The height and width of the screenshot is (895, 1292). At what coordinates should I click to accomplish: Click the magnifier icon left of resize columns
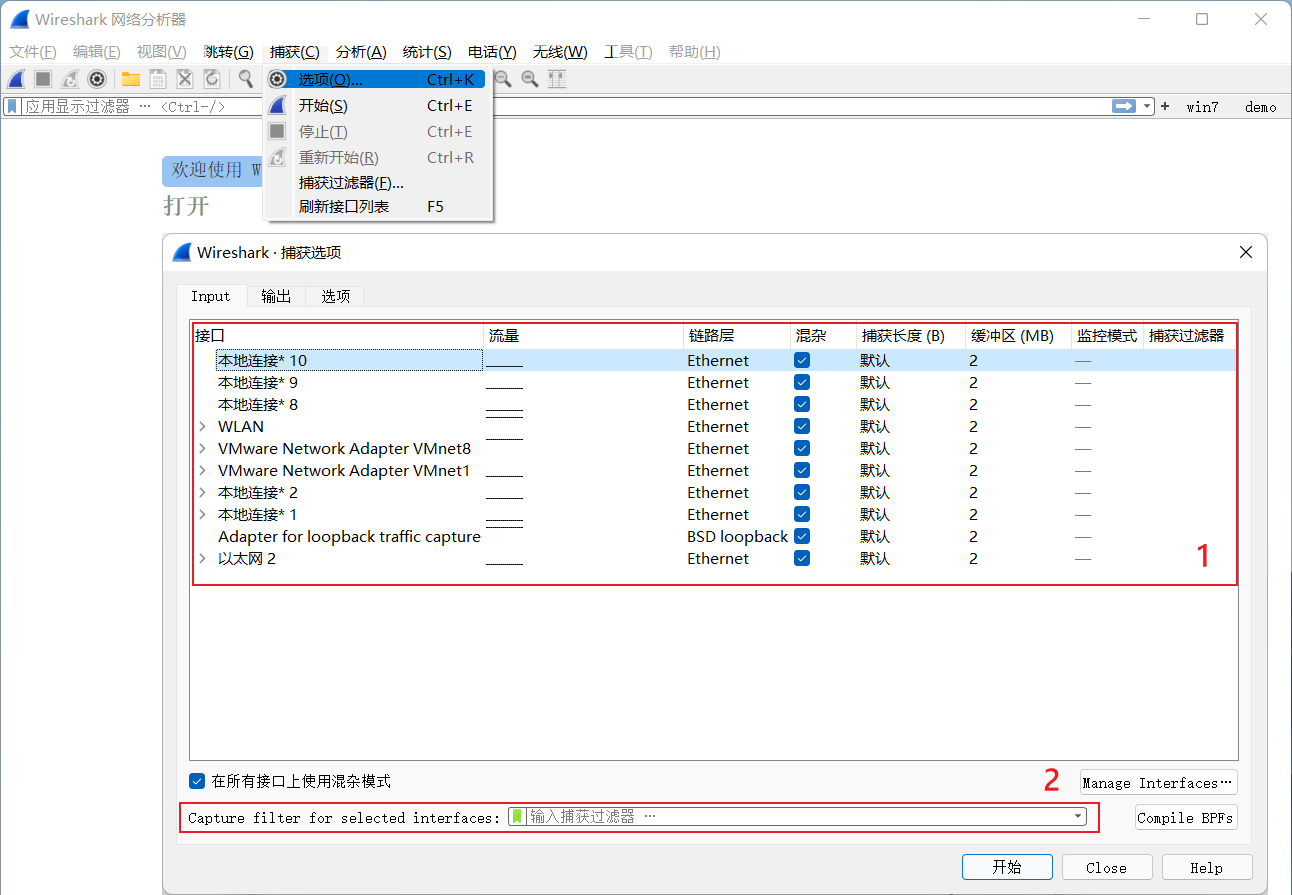pyautogui.click(x=530, y=79)
